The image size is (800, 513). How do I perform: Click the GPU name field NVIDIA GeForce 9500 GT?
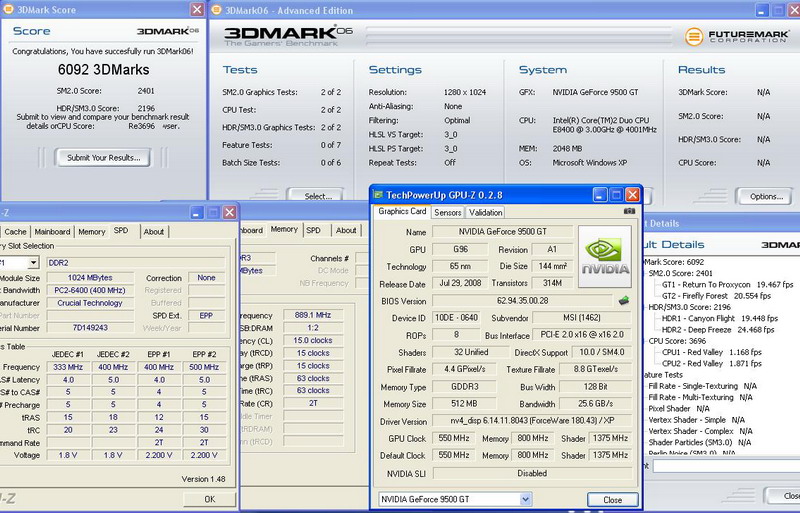point(503,232)
